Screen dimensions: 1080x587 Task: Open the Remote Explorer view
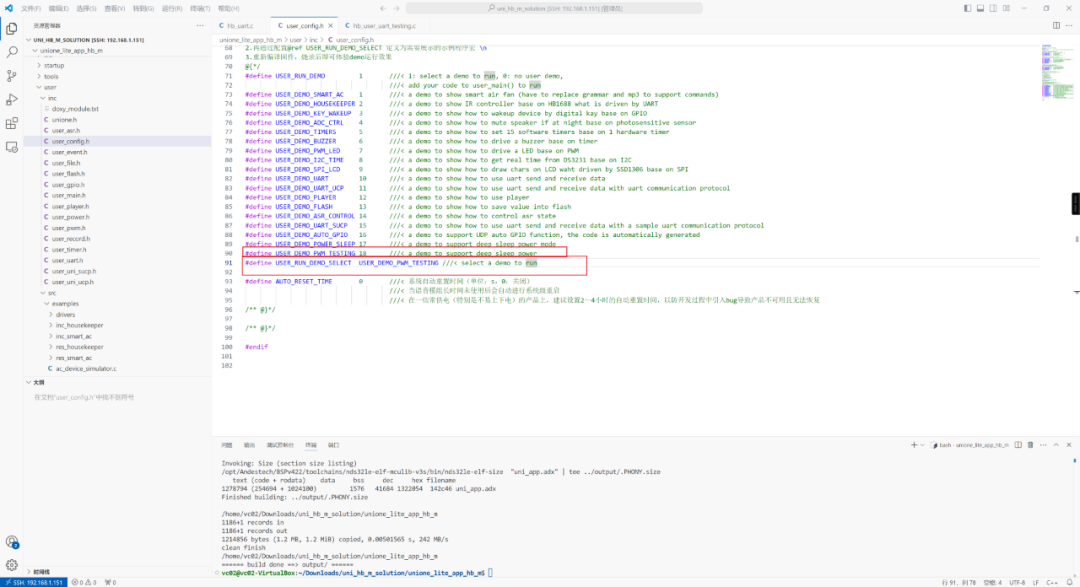click(x=12, y=147)
